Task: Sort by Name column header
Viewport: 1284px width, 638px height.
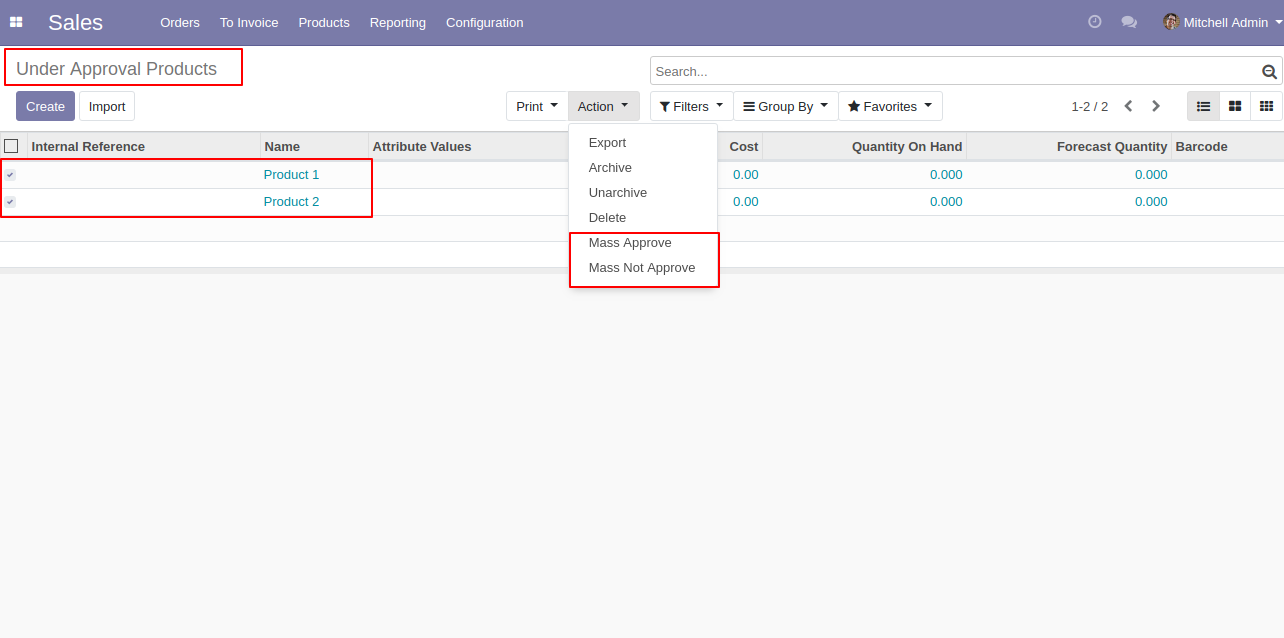Action: [x=314, y=146]
